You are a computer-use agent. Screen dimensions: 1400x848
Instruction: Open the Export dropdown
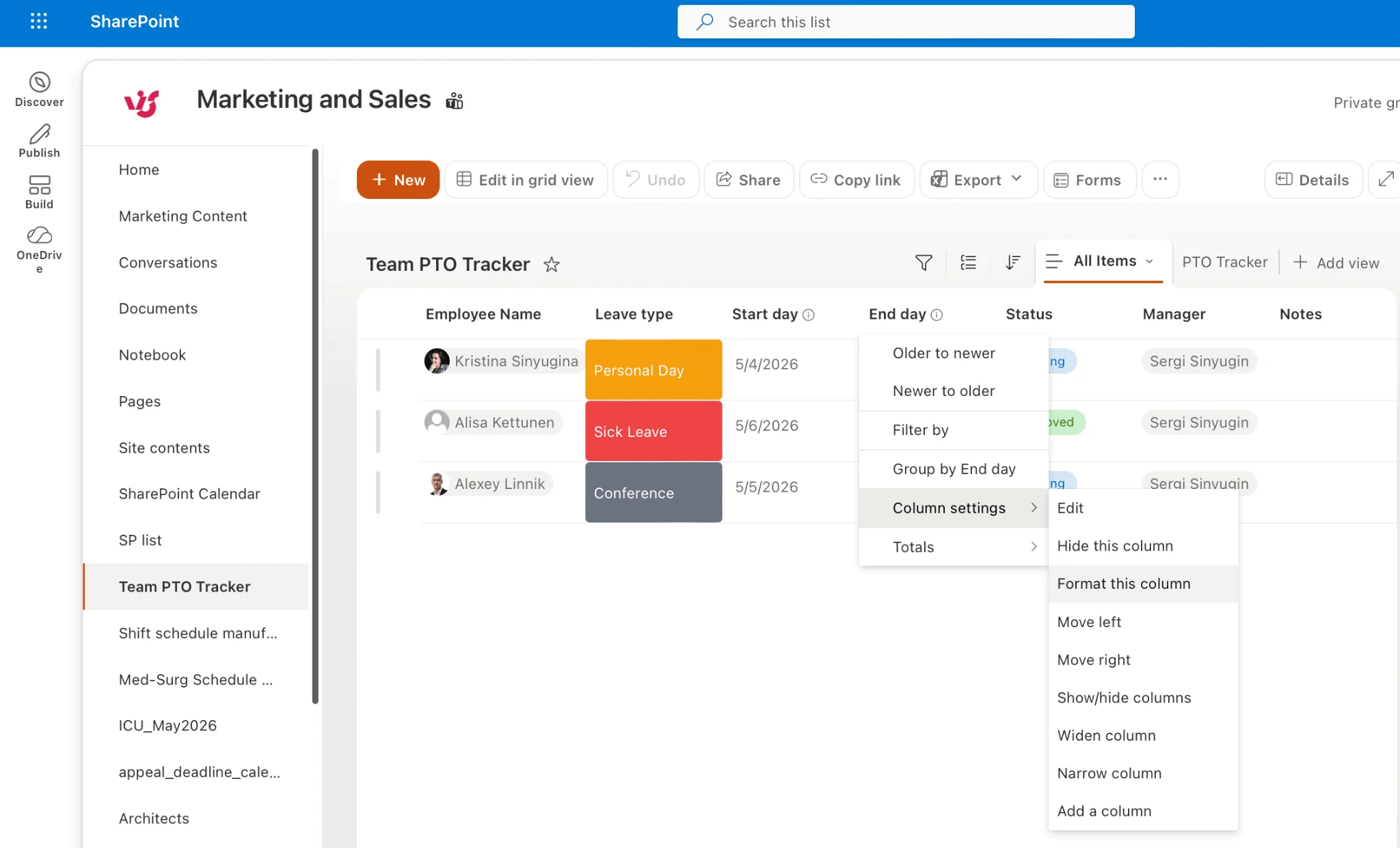[978, 180]
